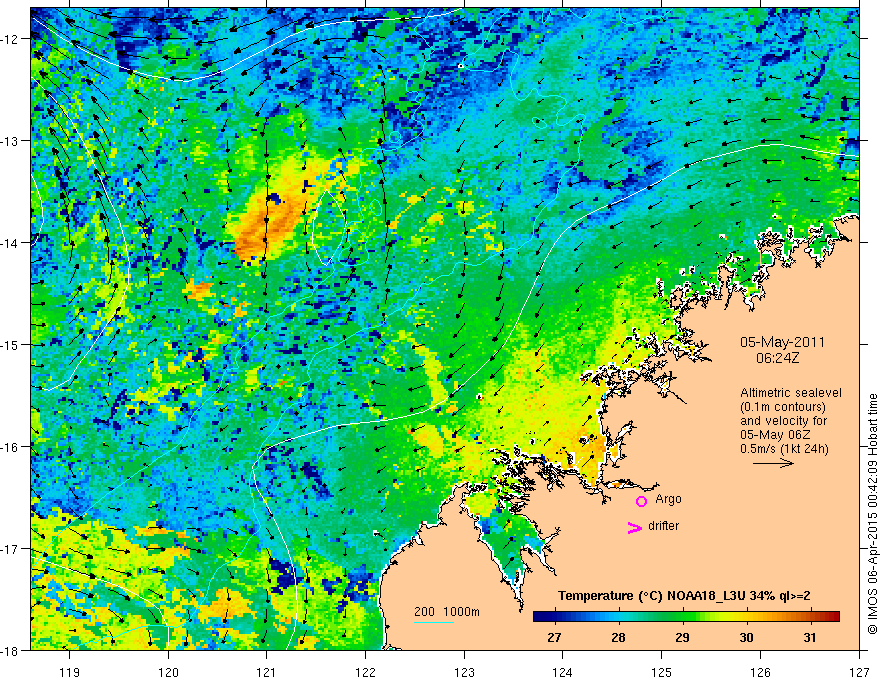Viewport: 880px width, 680px height.
Task: Select the temperature color bar legend
Action: (686, 617)
